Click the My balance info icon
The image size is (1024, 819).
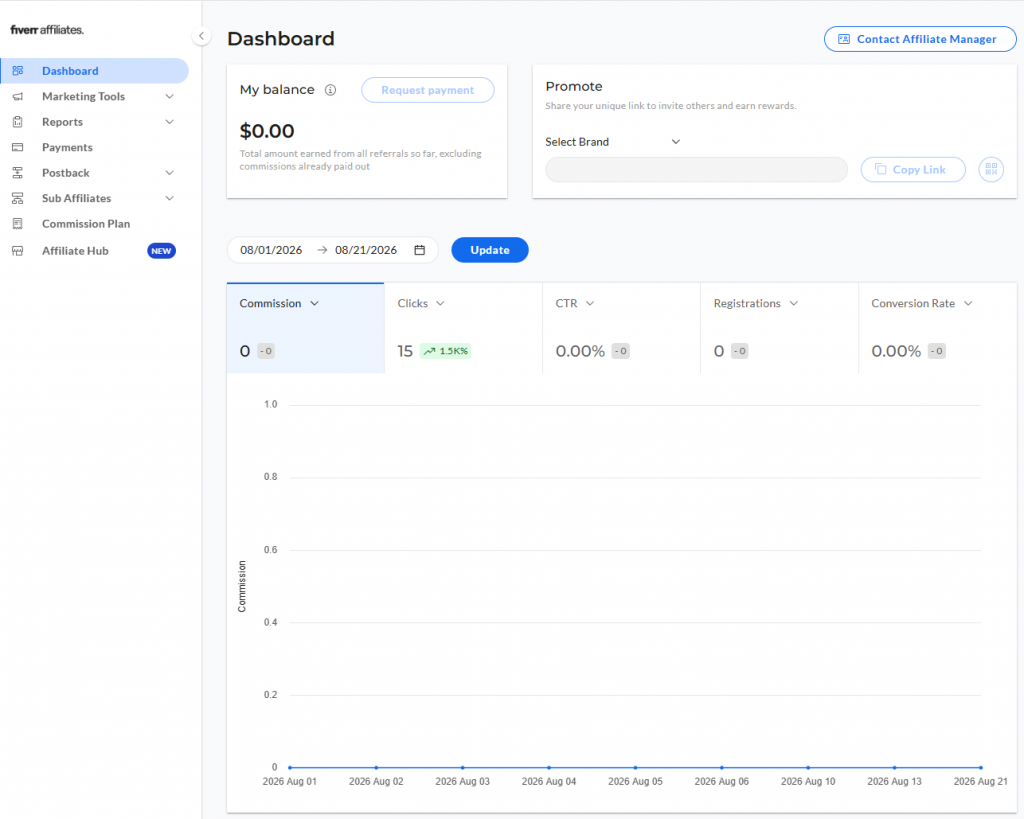[330, 90]
